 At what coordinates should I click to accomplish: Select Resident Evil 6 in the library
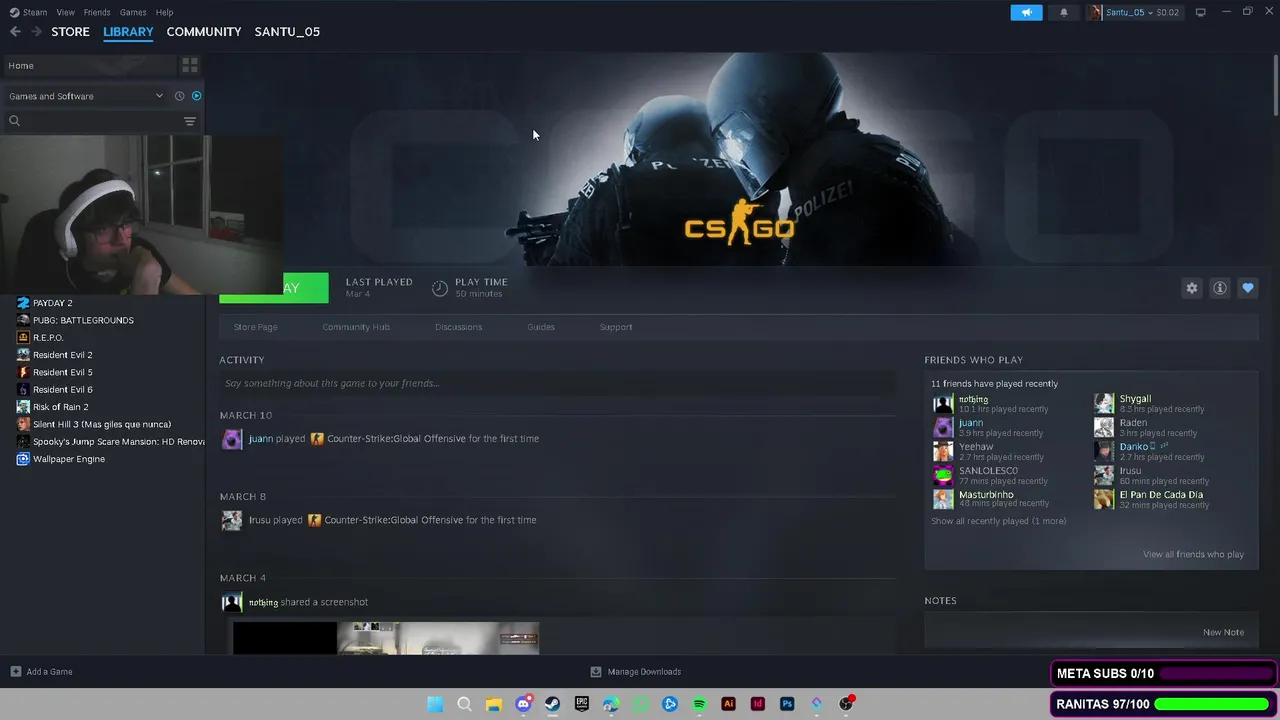tap(62, 390)
